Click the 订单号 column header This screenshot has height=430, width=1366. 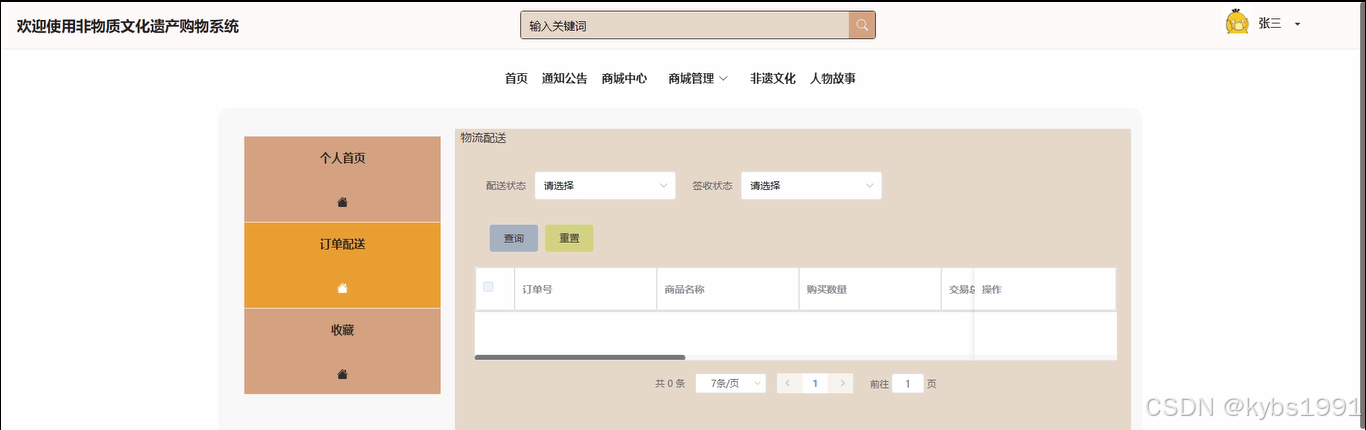pyautogui.click(x=585, y=289)
